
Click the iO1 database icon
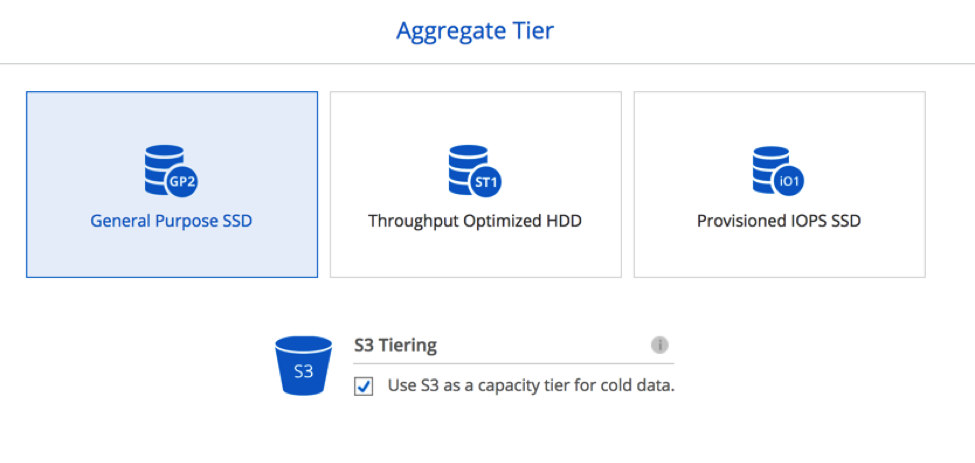tap(775, 170)
